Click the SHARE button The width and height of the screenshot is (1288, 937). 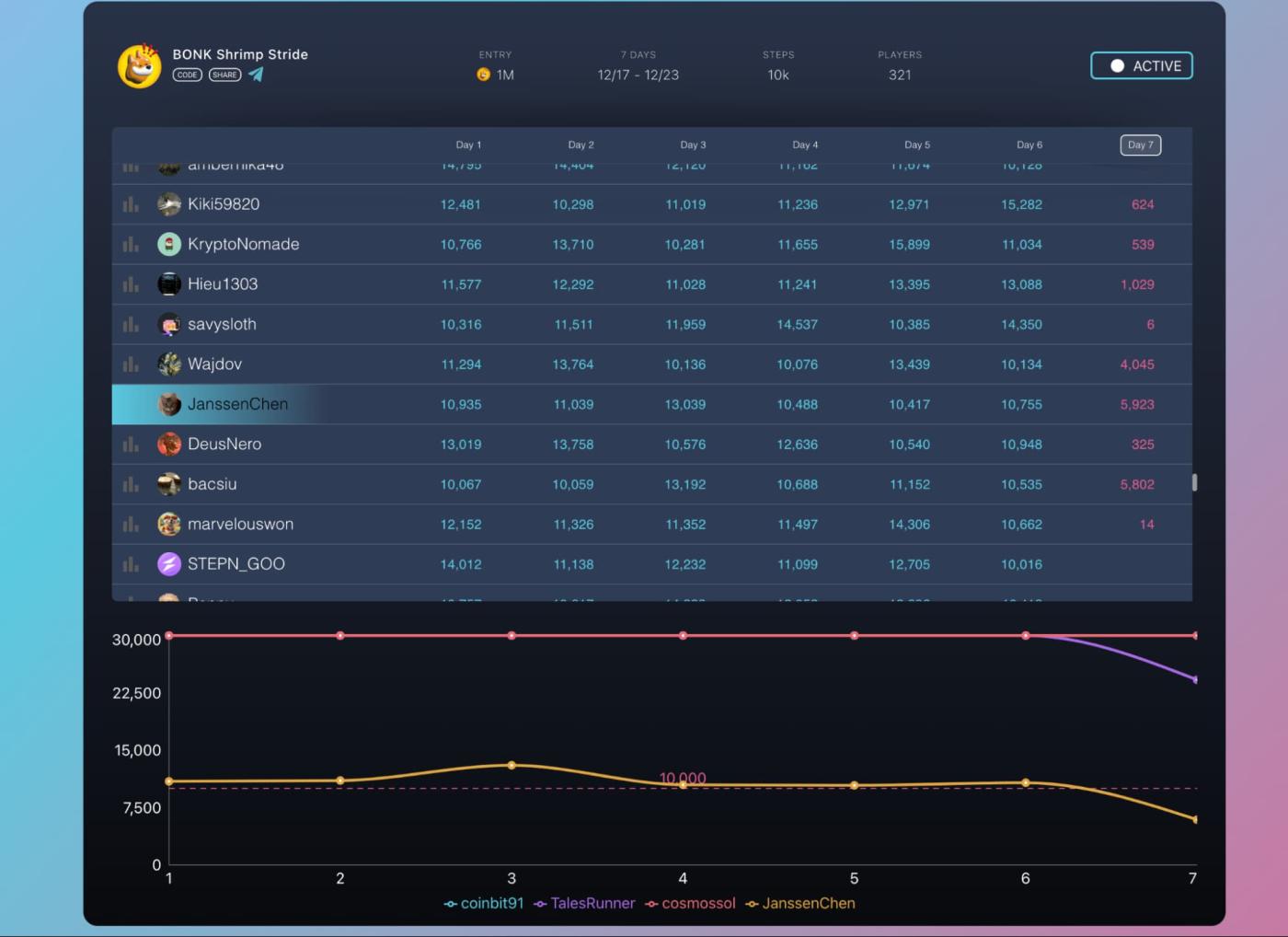pos(224,75)
